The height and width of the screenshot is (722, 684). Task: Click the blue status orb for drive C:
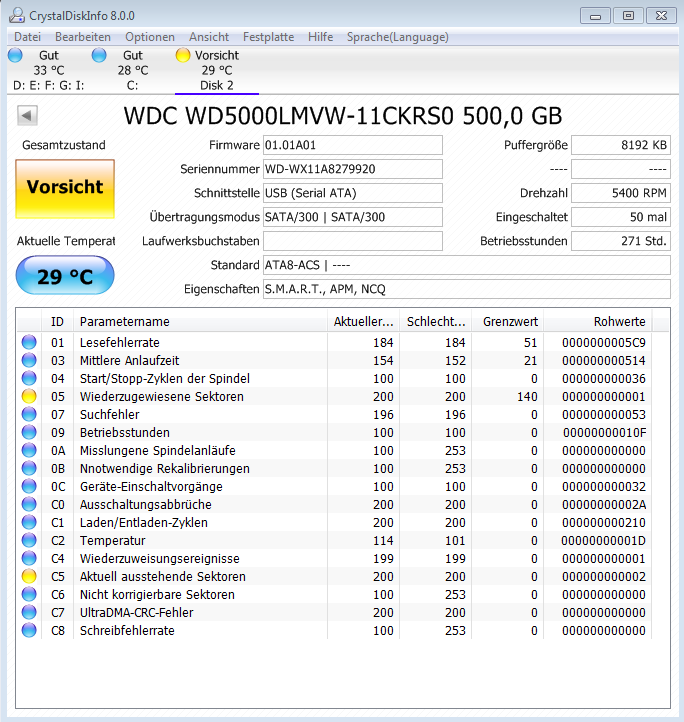99,55
